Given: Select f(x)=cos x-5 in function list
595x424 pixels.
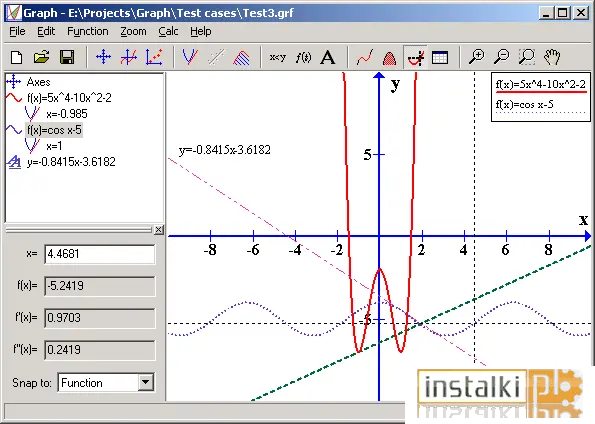Looking at the screenshot, I should click(x=54, y=130).
